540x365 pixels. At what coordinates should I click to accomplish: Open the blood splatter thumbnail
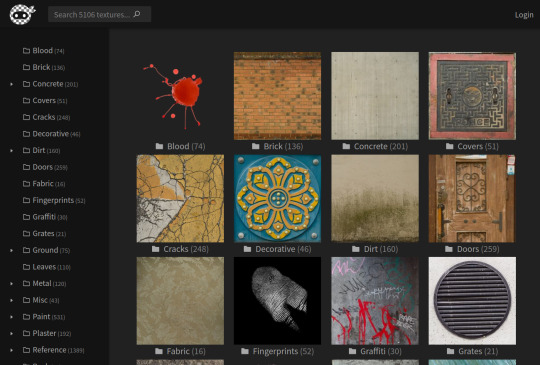(x=180, y=96)
